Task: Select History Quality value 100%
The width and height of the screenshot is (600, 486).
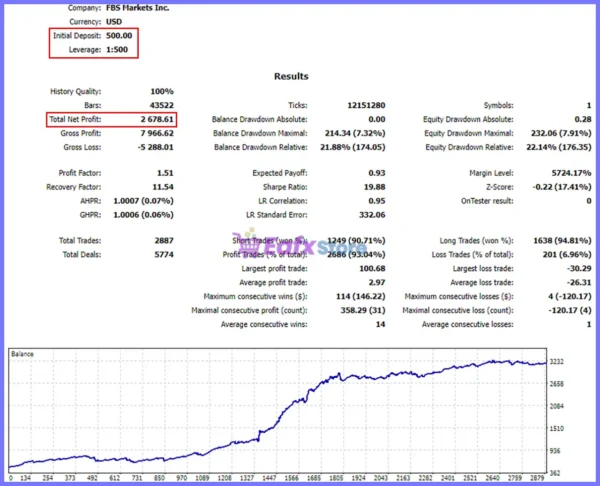Action: (x=161, y=91)
